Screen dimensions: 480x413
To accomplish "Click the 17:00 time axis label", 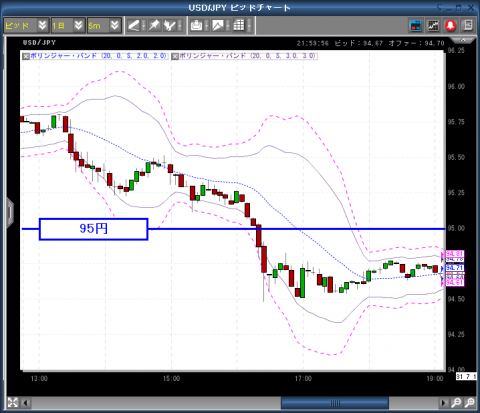I will (x=303, y=379).
